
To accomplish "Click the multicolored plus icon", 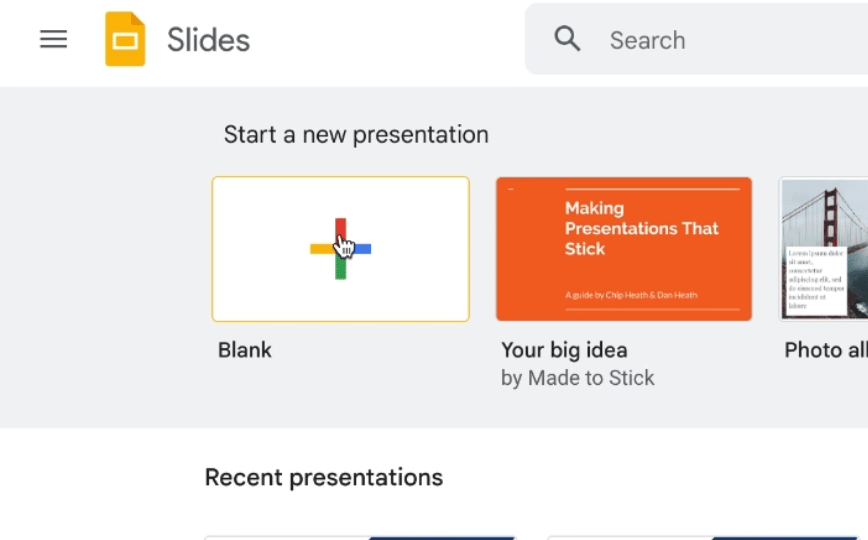I will [x=340, y=249].
